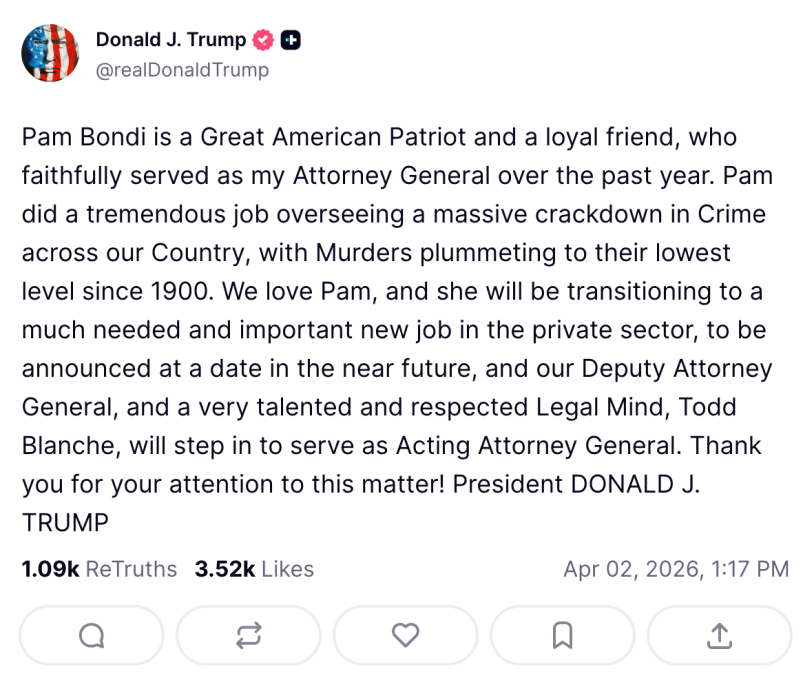Click Donald J. Trump's profile avatar
Viewport: 803px width, 700px height.
[x=50, y=53]
